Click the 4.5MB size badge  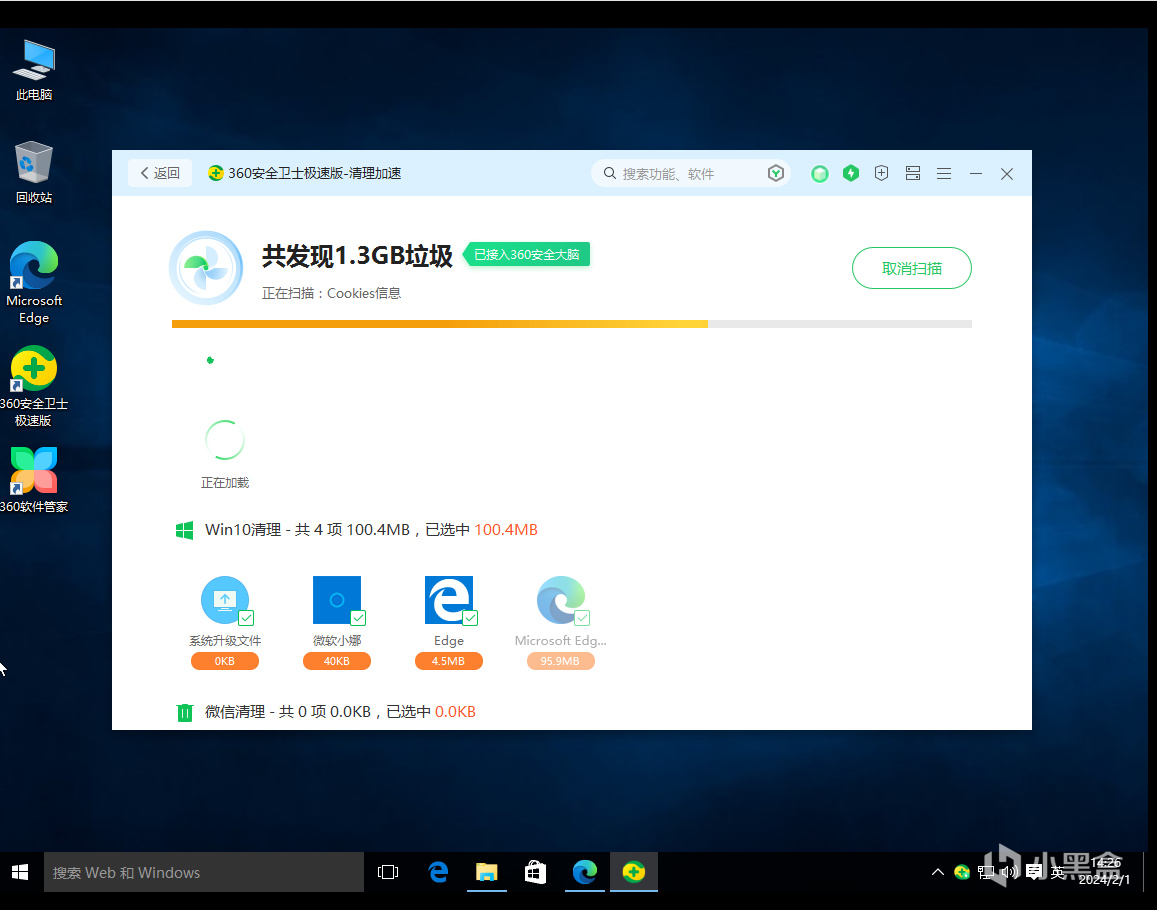tap(449, 661)
